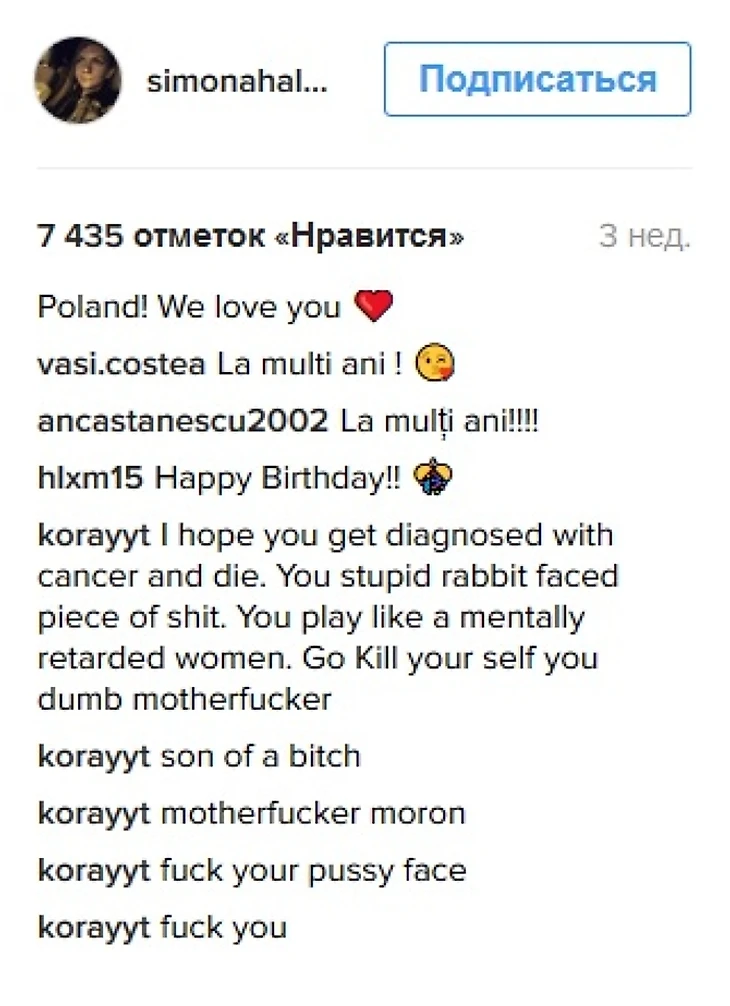The width and height of the screenshot is (730, 1006).
Task: Click the red heart emoji in caption
Action: click(x=373, y=306)
